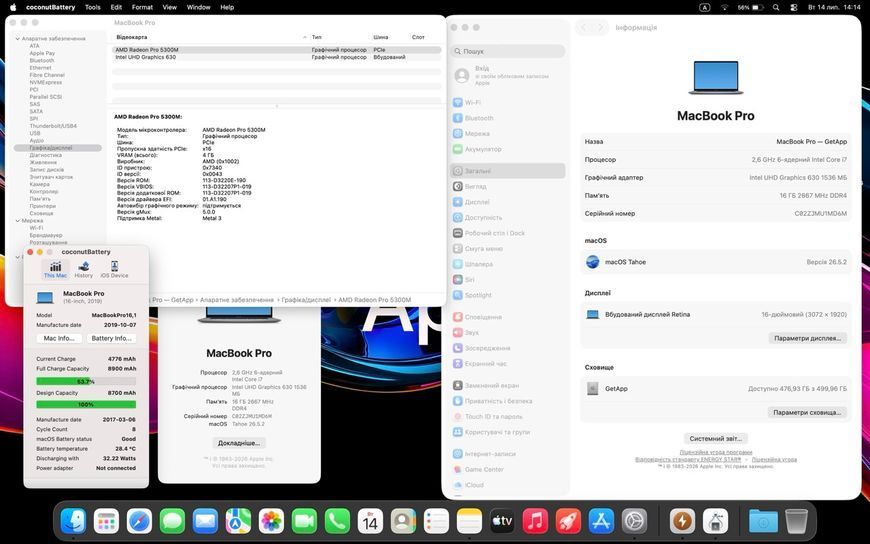
Task: Select the Intel UHD Graphics 630 table row
Action: point(276,57)
